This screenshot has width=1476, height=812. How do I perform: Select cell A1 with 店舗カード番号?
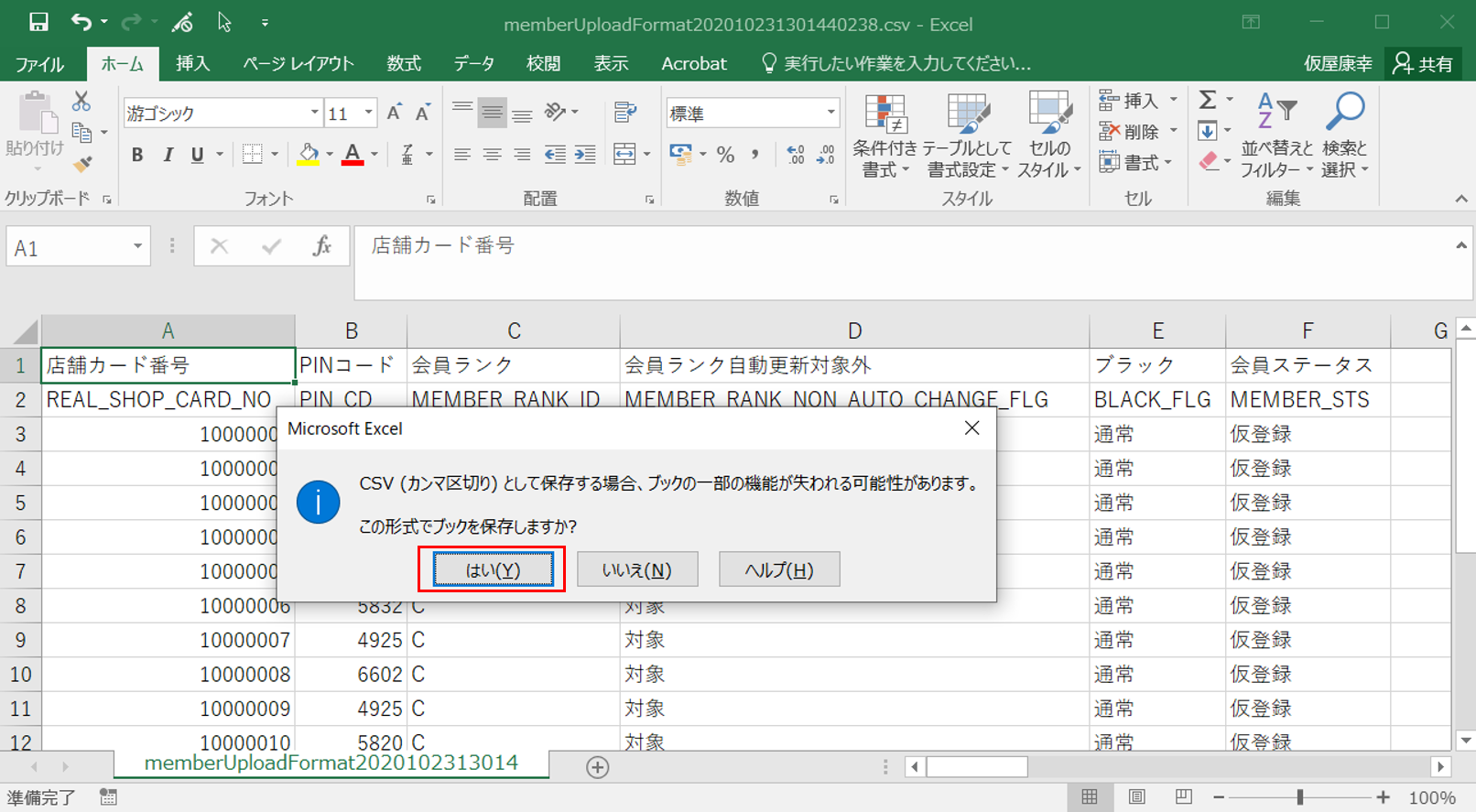pyautogui.click(x=168, y=365)
